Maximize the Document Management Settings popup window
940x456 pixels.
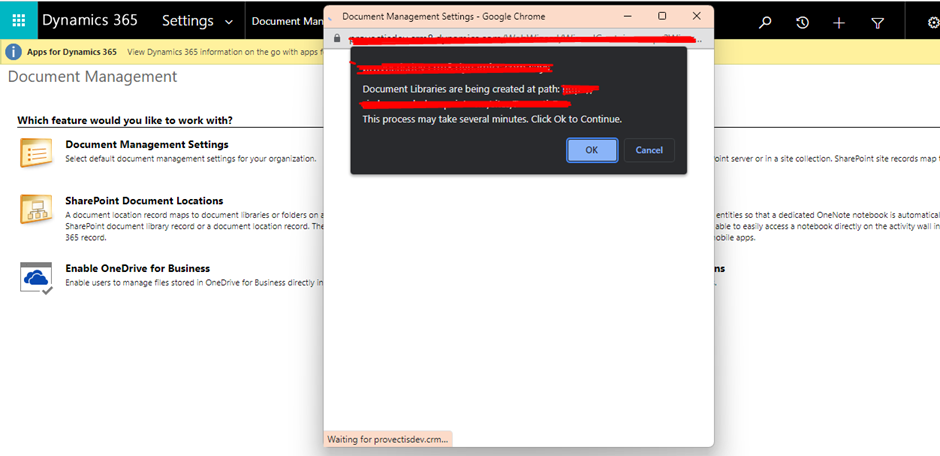(662, 16)
